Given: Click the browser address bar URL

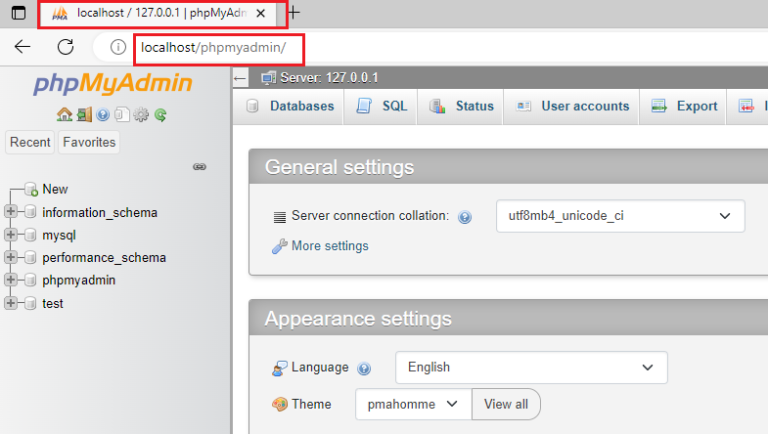Looking at the screenshot, I should 214,48.
